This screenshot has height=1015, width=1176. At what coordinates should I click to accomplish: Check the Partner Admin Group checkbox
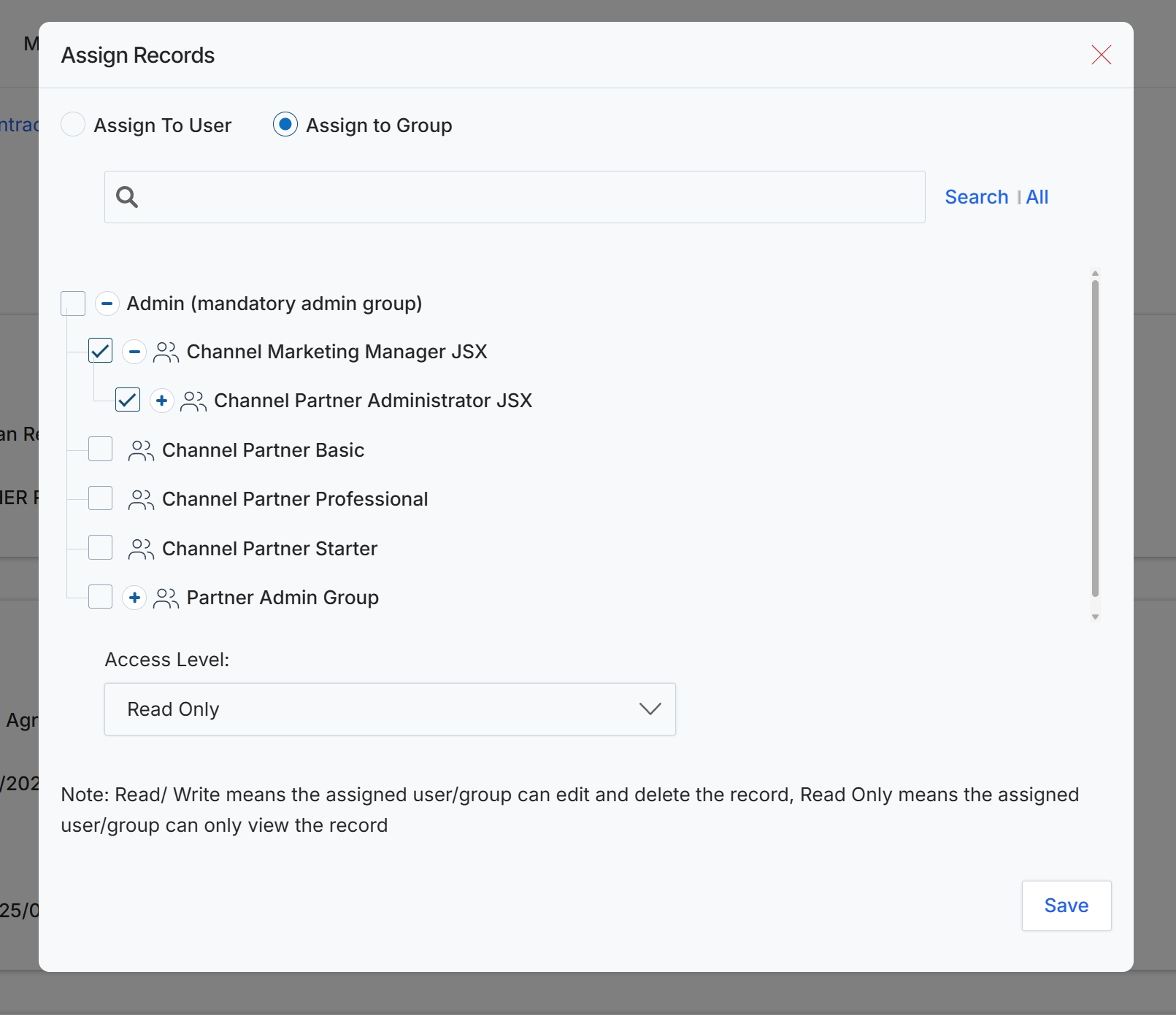pos(100,596)
